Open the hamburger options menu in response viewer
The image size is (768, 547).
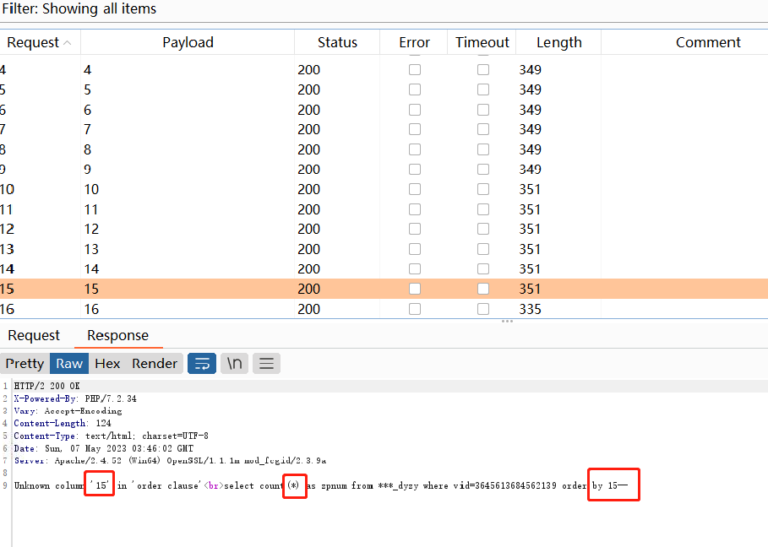[x=266, y=363]
